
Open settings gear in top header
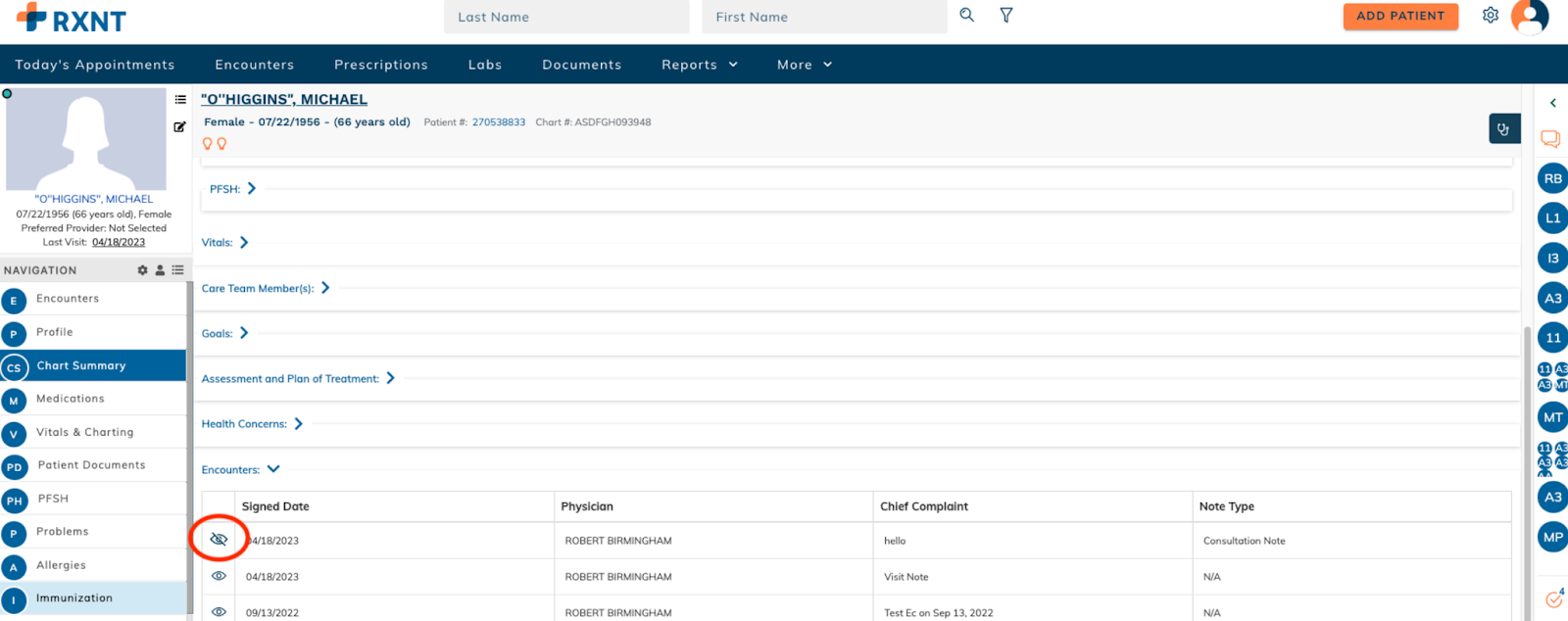(1490, 16)
